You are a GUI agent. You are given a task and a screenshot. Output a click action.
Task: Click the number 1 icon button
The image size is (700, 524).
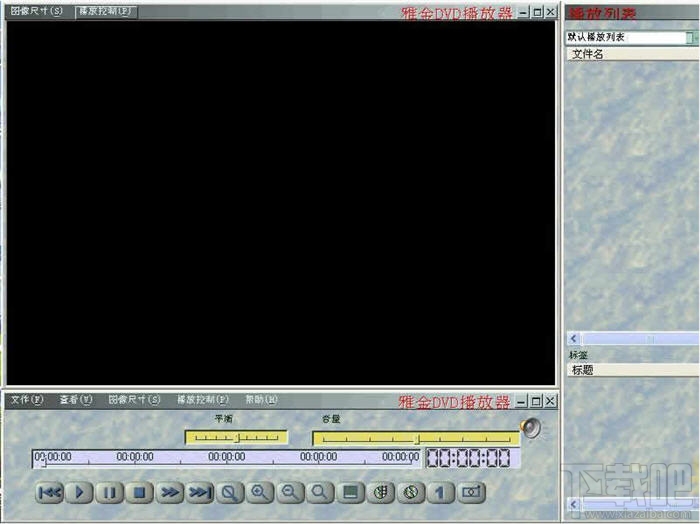pyautogui.click(x=441, y=492)
